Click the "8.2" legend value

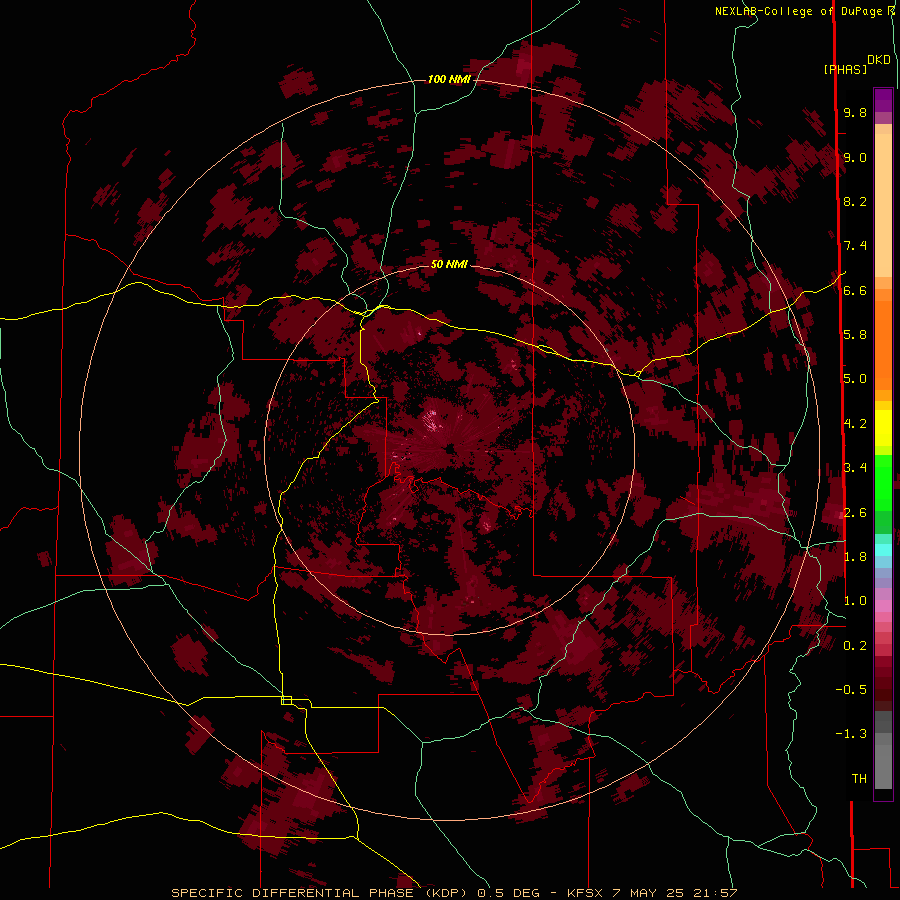(855, 201)
